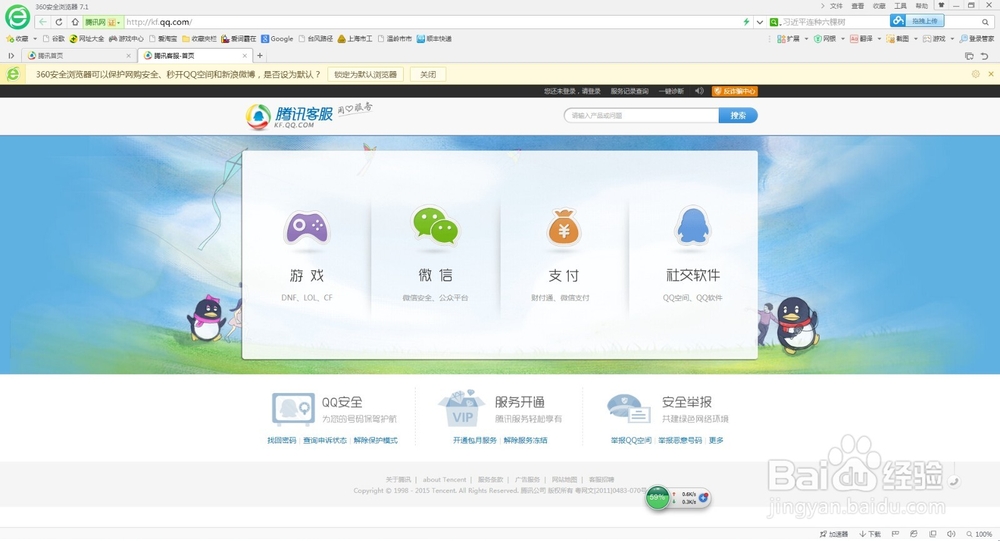Click the 支付 money bag icon

tap(564, 227)
